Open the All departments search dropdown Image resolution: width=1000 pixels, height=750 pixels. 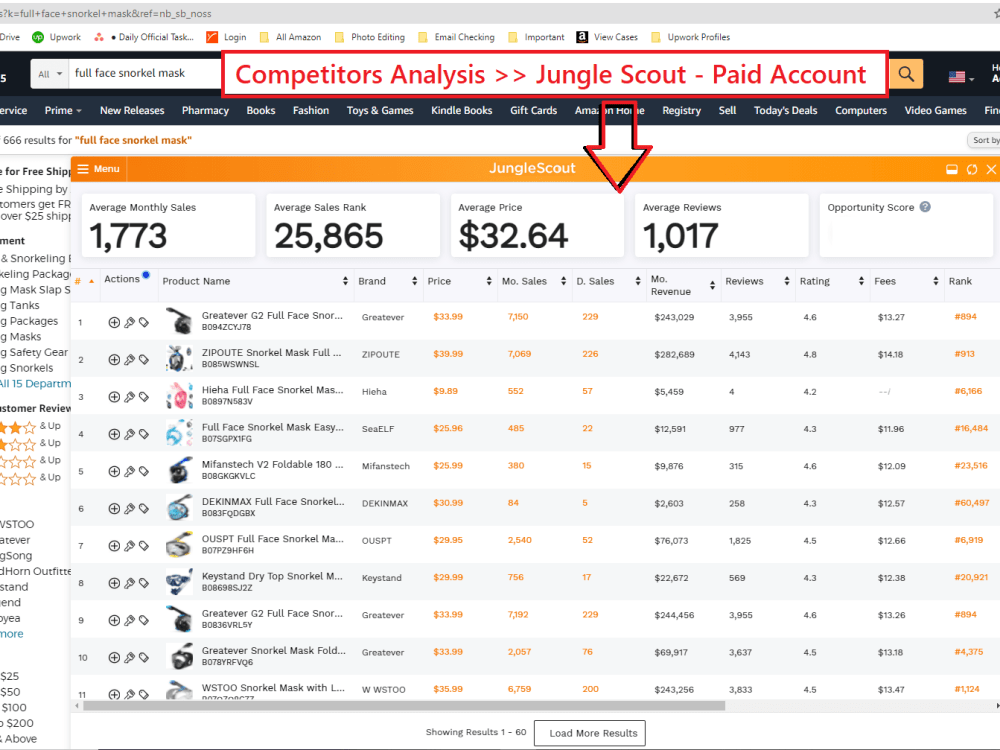(50, 74)
